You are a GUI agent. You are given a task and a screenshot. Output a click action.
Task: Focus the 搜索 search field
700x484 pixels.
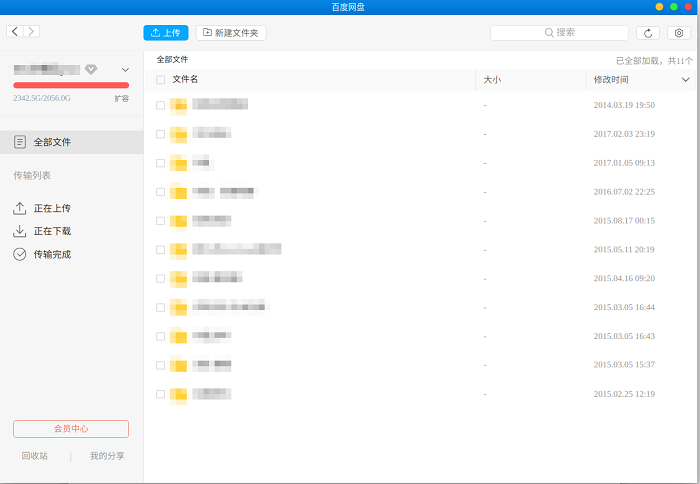point(559,33)
